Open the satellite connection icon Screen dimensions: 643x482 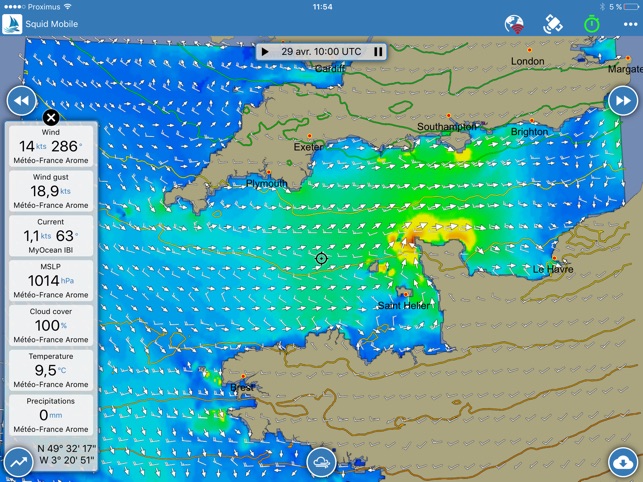[552, 24]
